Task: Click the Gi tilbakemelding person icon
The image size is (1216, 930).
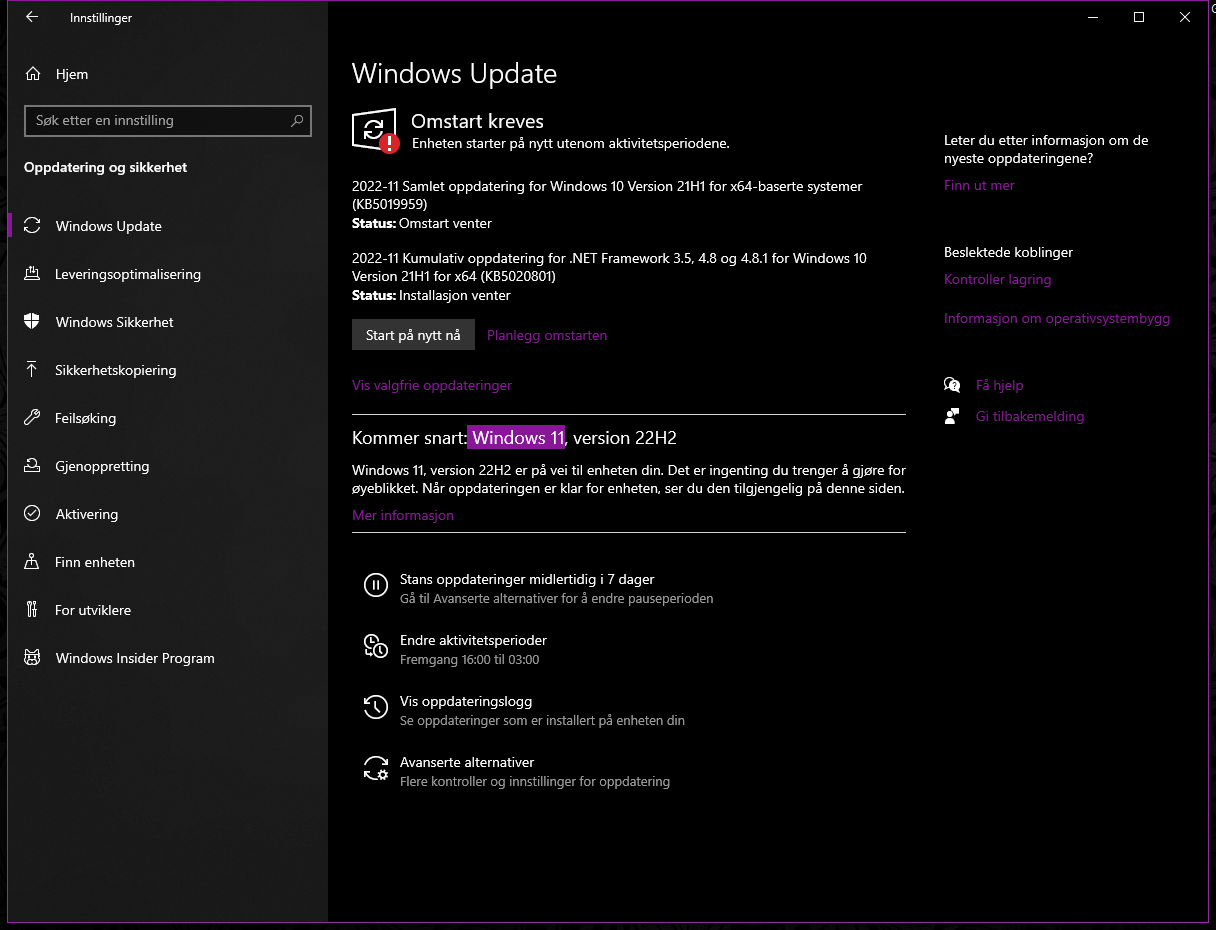Action: pyautogui.click(x=952, y=416)
